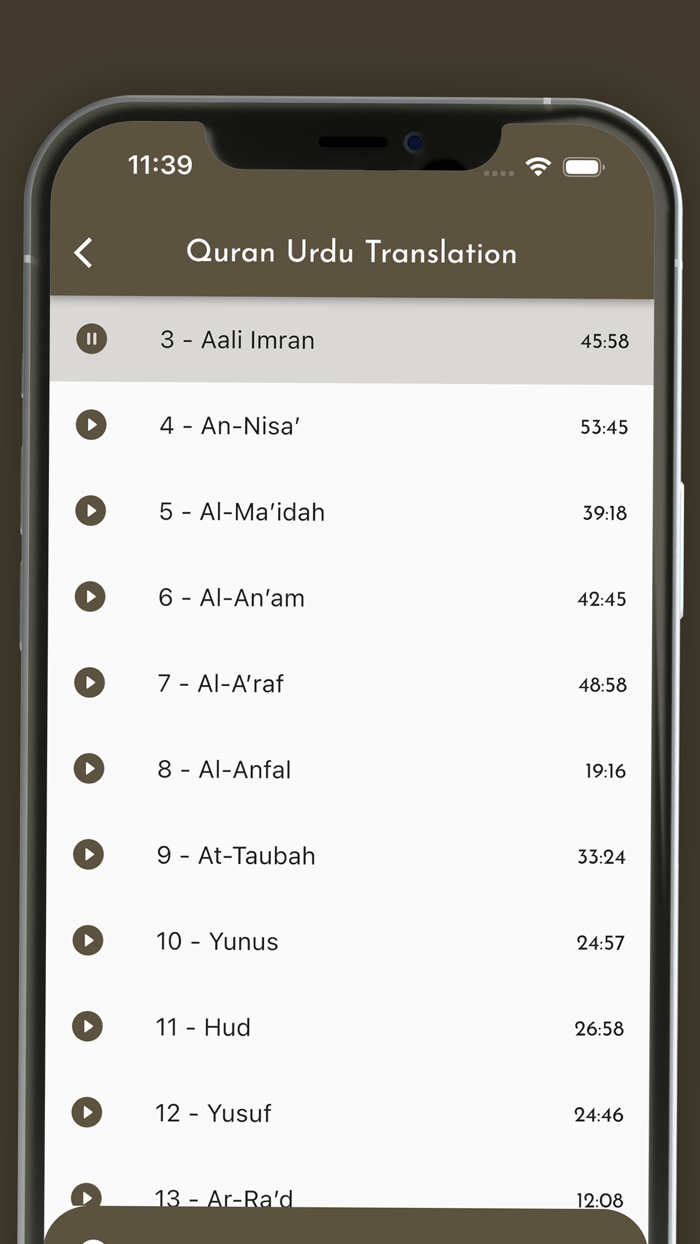The width and height of the screenshot is (700, 1244).
Task: Play Surah Al-Ma'idah audio
Action: (91, 511)
